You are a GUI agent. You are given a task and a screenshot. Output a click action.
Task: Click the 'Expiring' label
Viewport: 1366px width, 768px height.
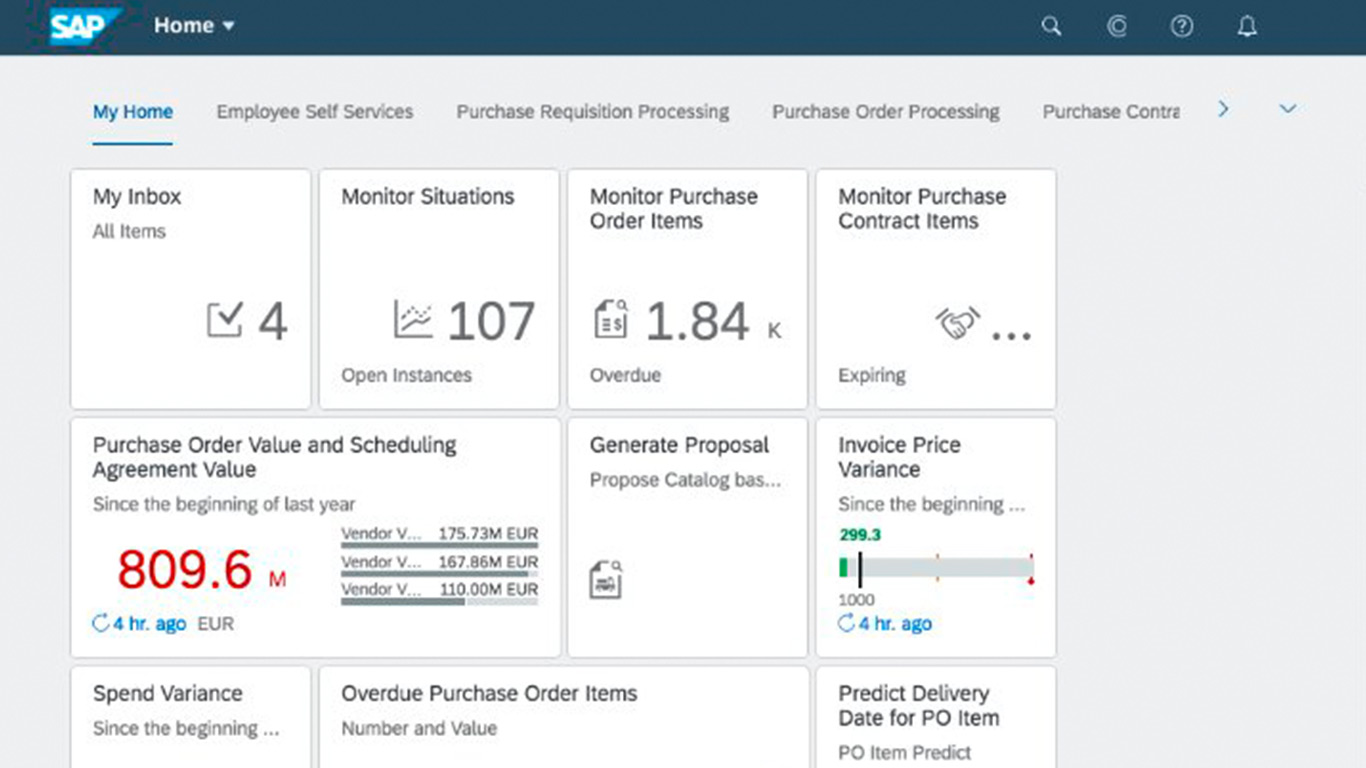(872, 376)
